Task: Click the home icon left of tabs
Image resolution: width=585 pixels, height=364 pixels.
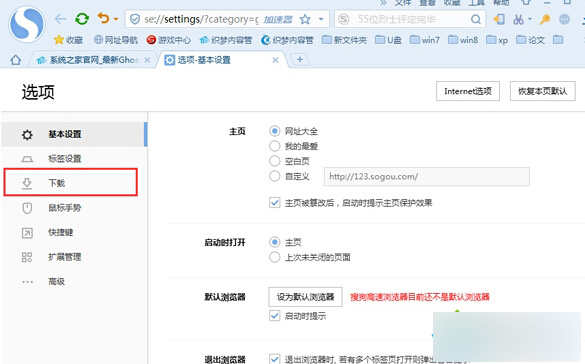Action: (x=16, y=60)
